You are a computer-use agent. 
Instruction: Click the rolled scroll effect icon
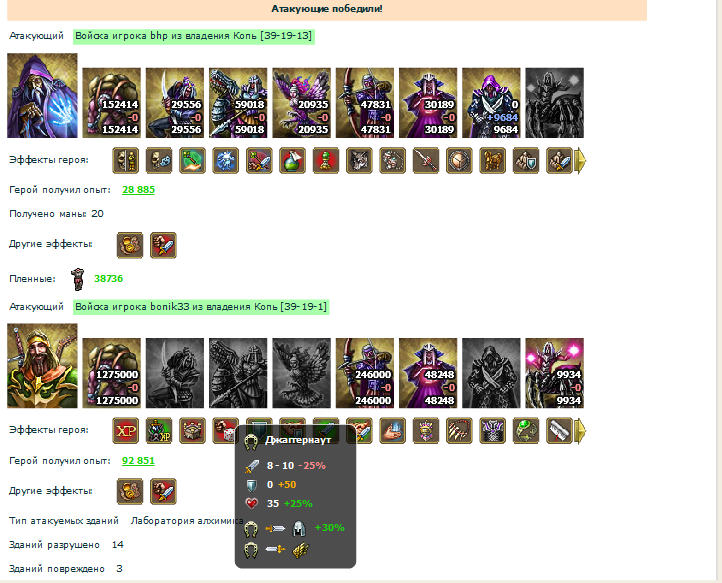click(x=559, y=431)
